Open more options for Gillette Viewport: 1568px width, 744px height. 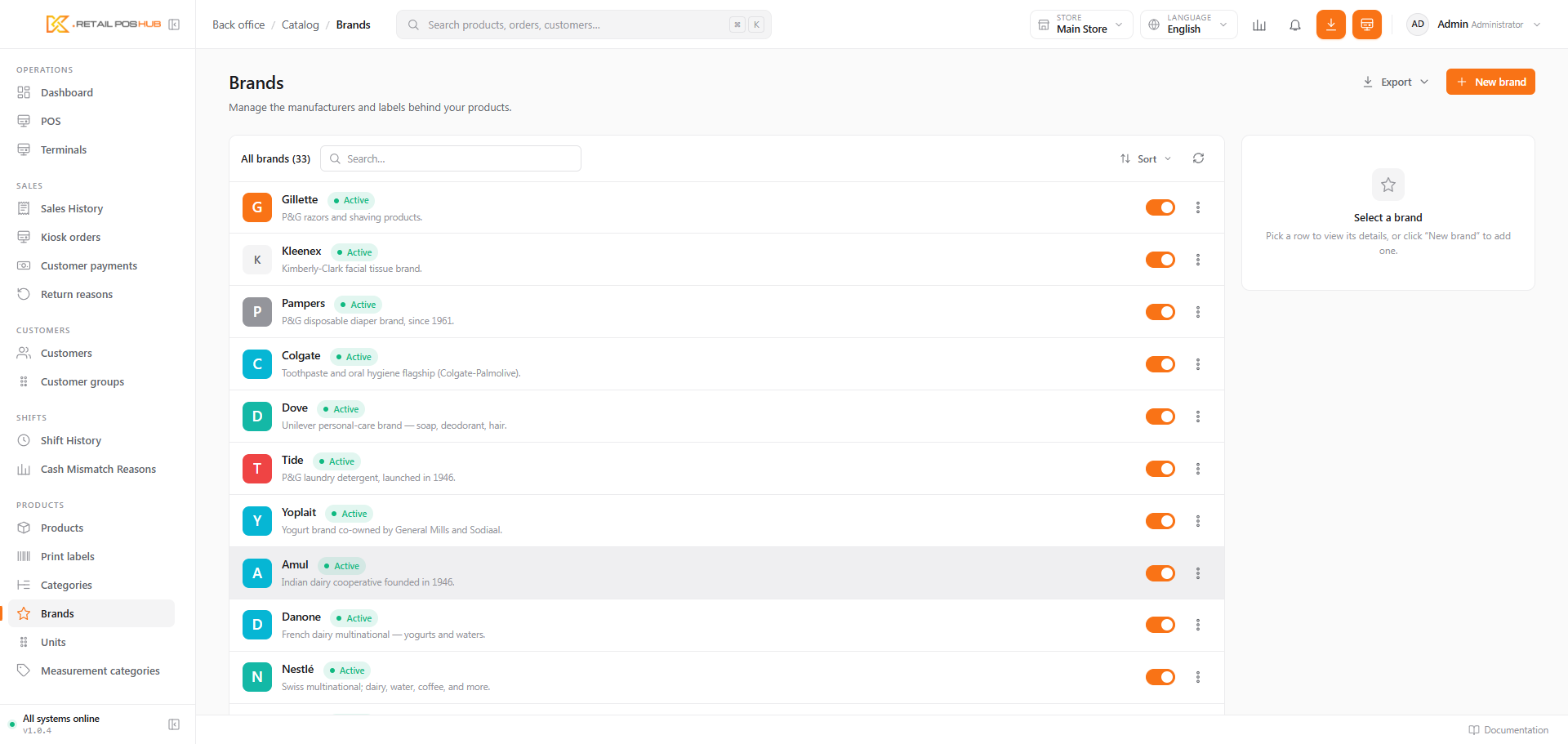coord(1198,207)
